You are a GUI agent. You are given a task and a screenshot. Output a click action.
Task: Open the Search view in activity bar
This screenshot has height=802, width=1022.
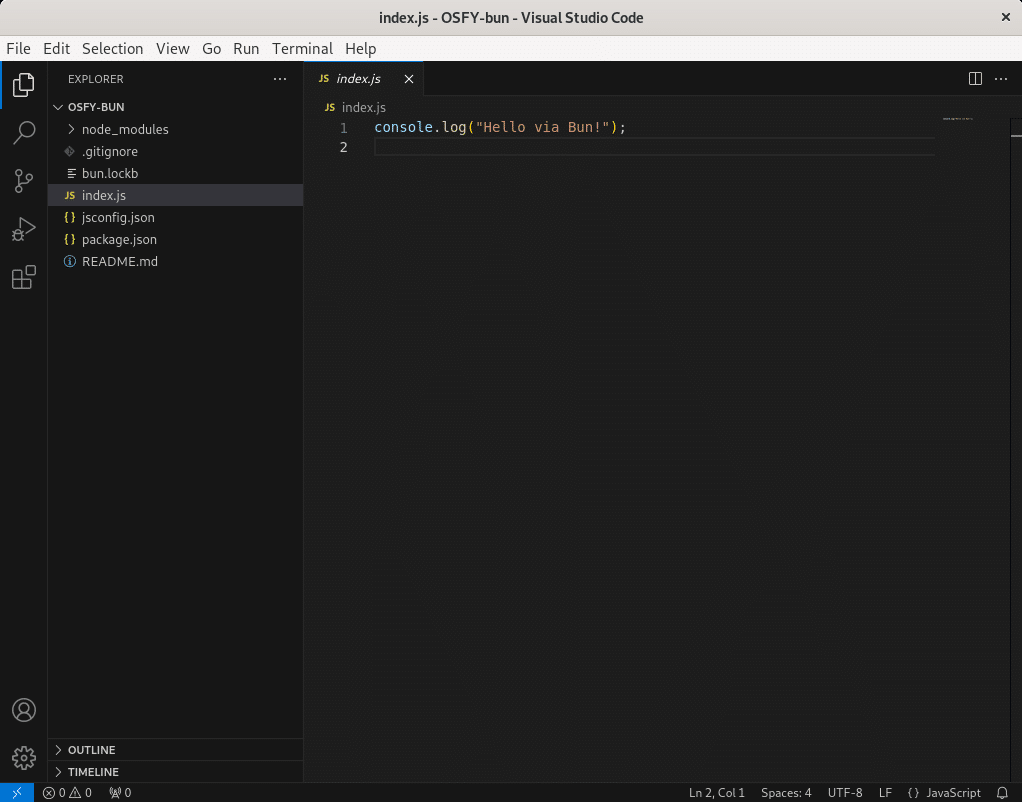click(x=24, y=132)
